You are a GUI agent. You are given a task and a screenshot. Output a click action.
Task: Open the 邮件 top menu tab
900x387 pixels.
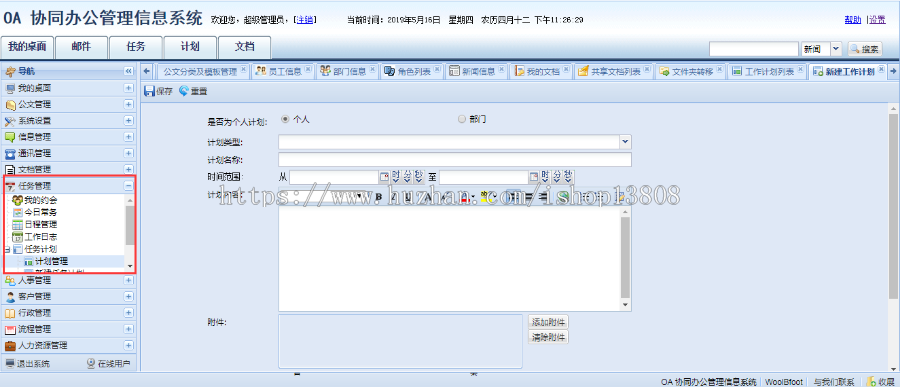[81, 48]
